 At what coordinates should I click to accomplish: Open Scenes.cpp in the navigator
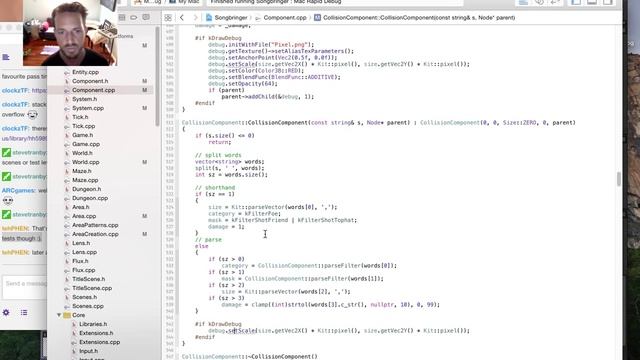[88, 306]
